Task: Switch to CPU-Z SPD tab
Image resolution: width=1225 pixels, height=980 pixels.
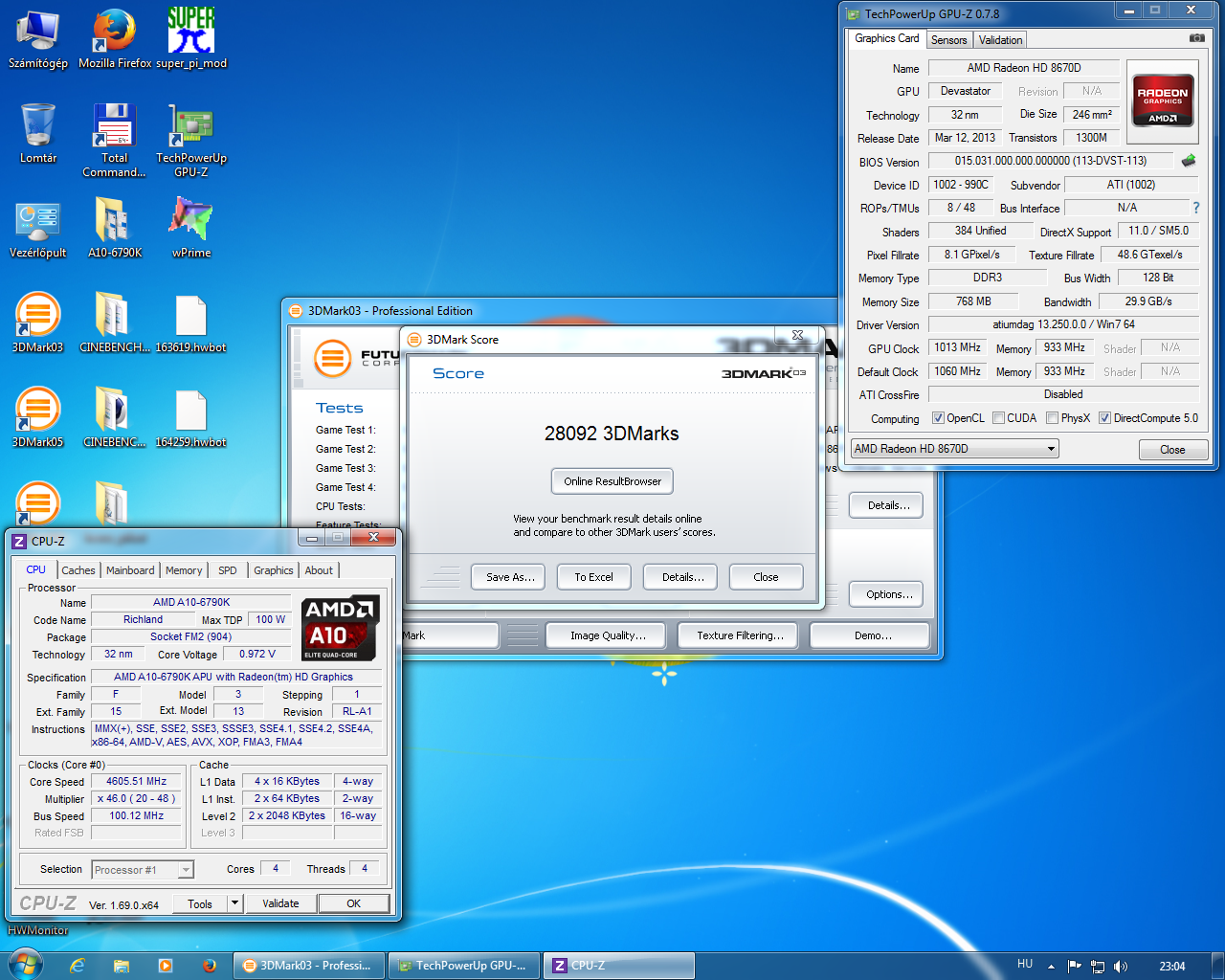Action: point(227,570)
